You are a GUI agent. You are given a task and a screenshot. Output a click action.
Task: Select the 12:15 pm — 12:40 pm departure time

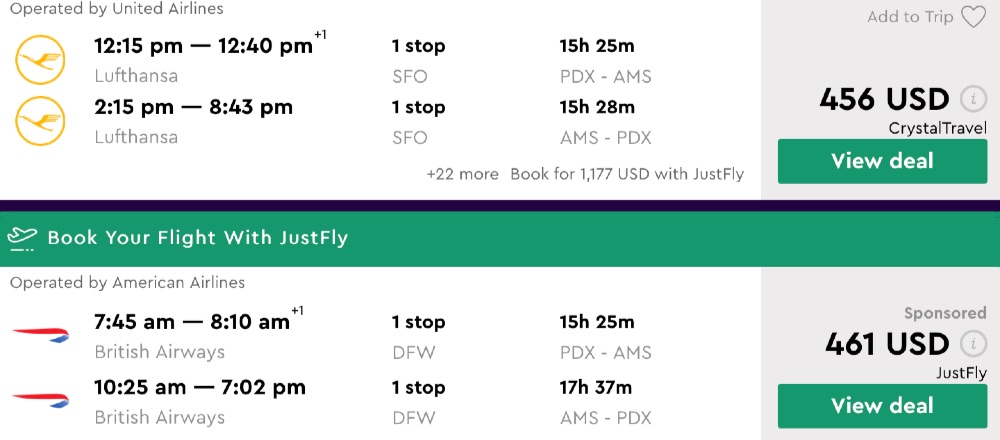(203, 46)
